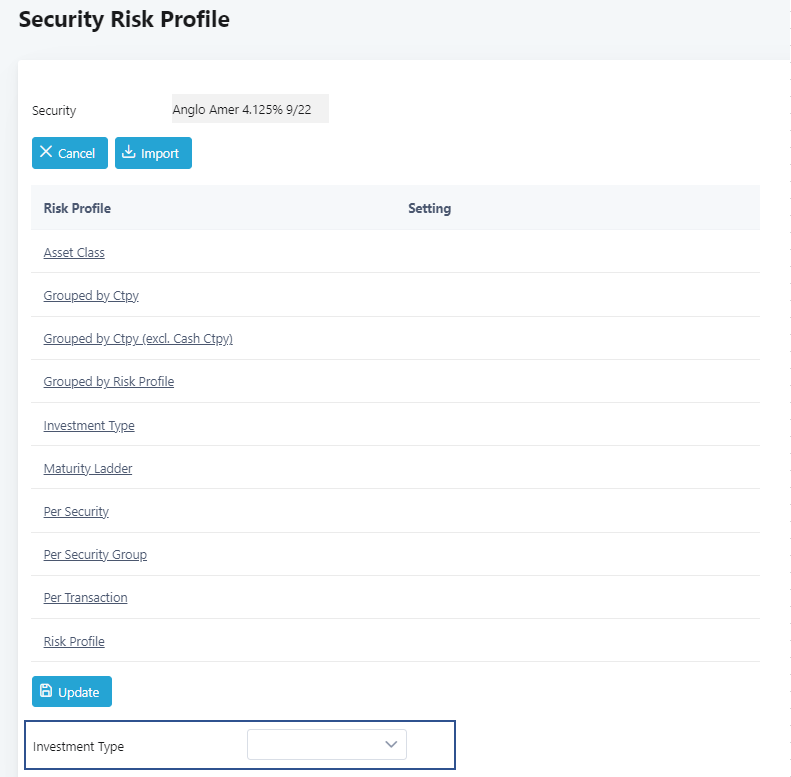Open the Asset Class link
The height and width of the screenshot is (777, 791).
pyautogui.click(x=74, y=253)
